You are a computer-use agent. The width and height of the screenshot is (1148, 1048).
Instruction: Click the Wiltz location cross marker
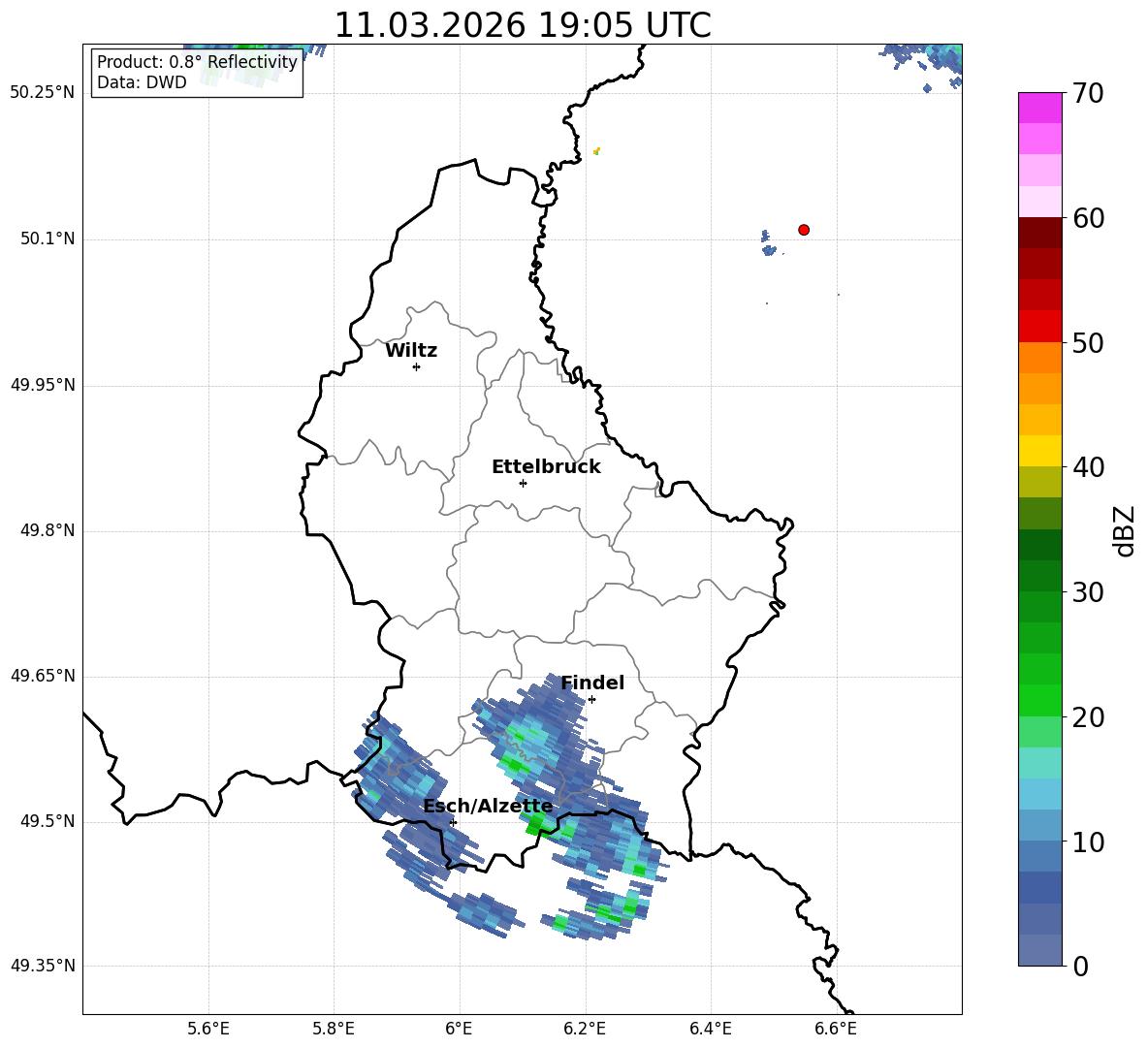[x=417, y=366]
